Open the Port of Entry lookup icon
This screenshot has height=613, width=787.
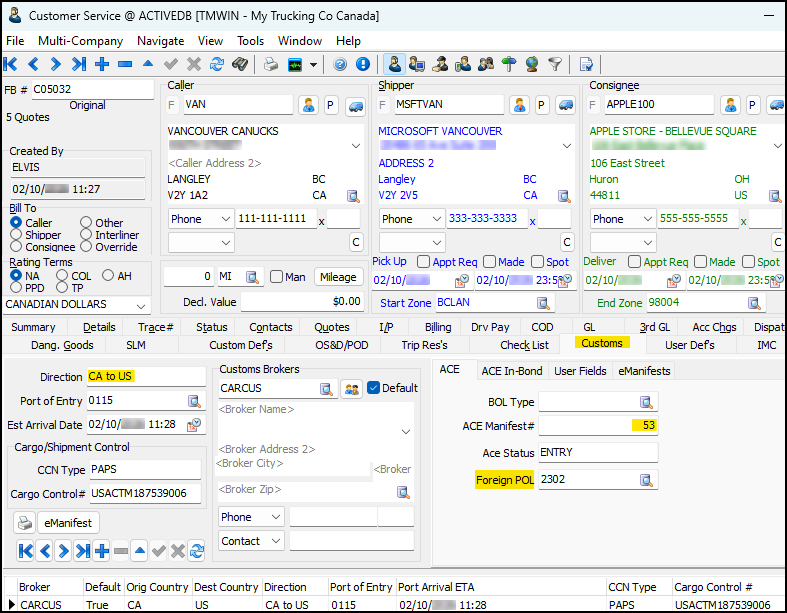[x=195, y=401]
